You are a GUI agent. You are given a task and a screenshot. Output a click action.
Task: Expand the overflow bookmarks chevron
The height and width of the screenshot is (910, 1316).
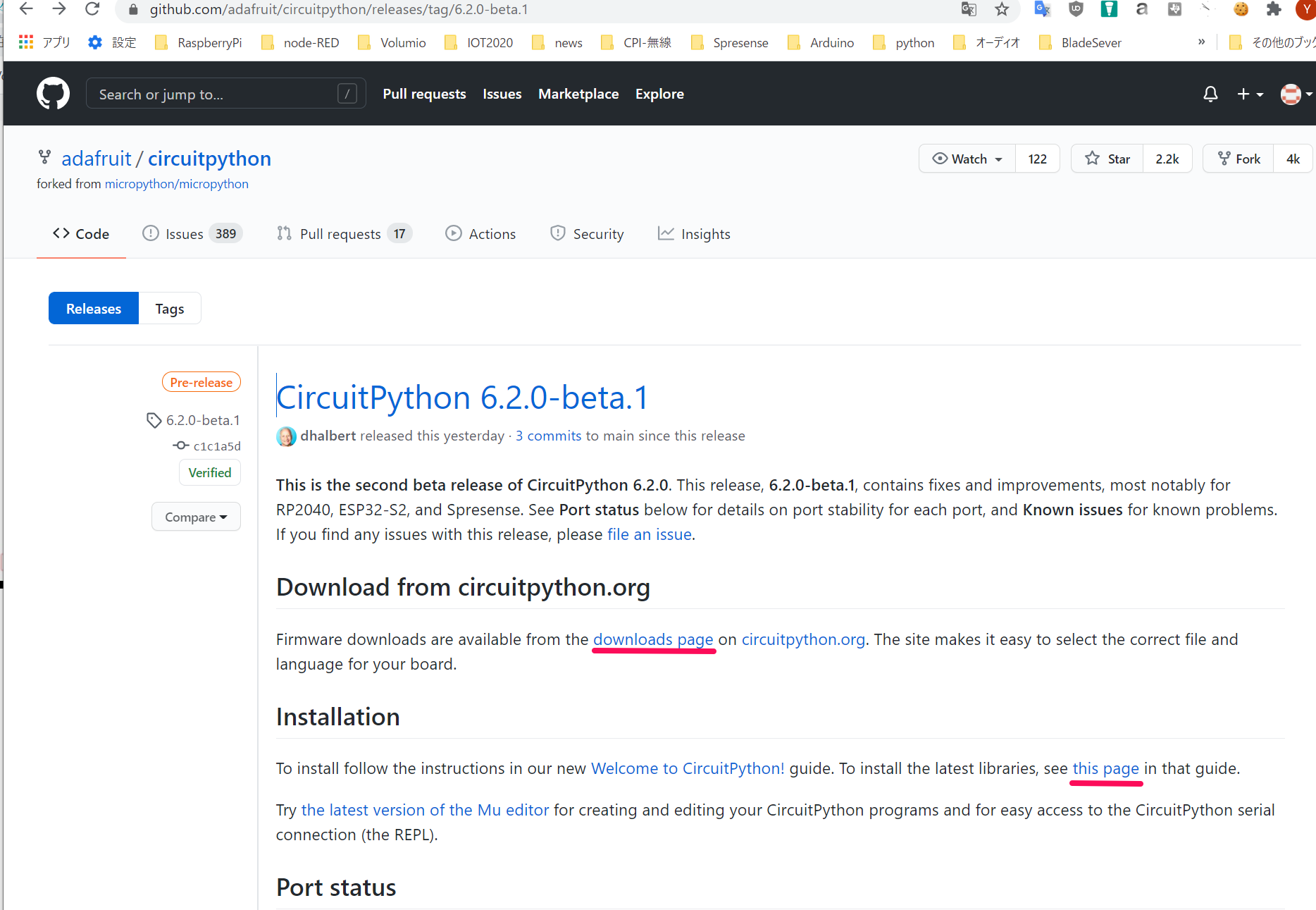click(x=1201, y=42)
